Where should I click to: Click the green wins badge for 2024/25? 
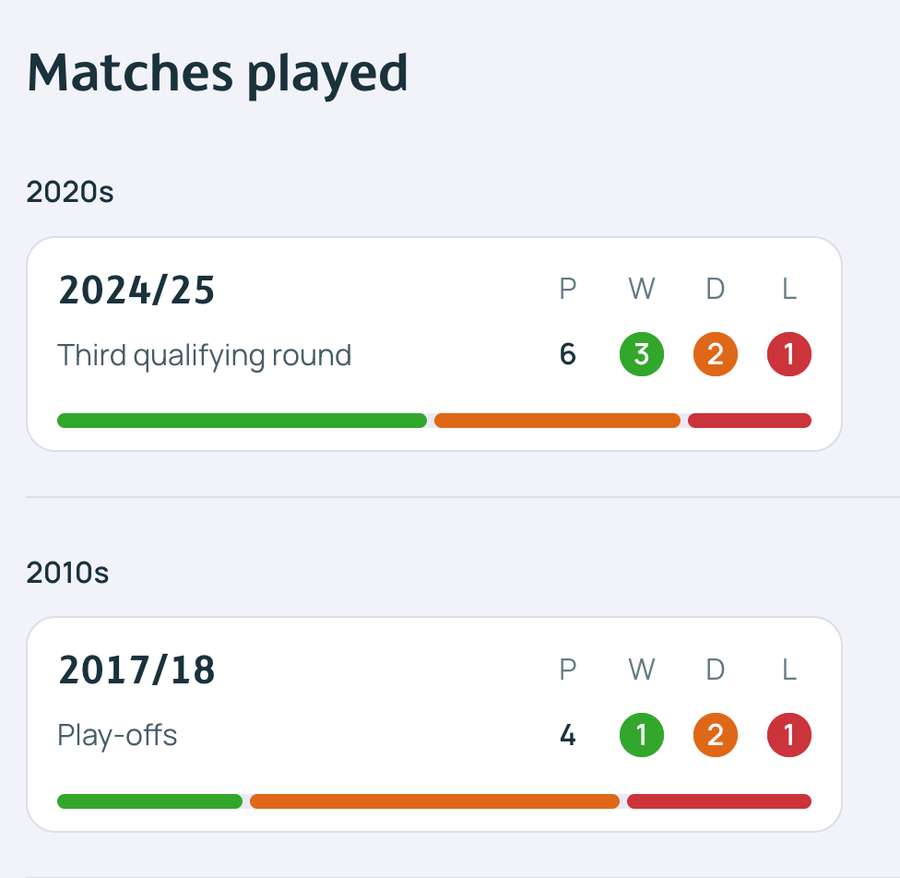641,355
